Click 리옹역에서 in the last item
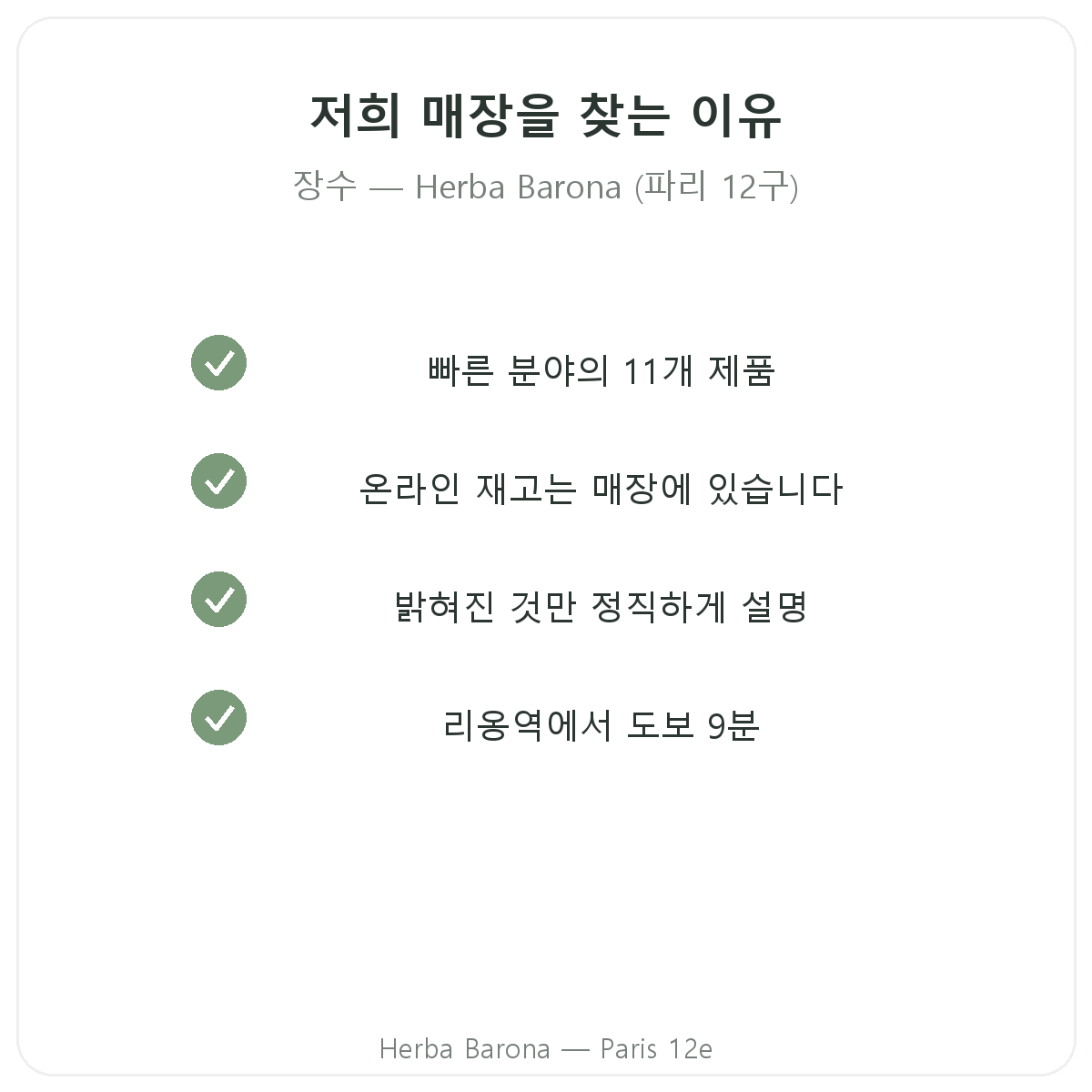1092x1092 pixels. click(x=527, y=726)
